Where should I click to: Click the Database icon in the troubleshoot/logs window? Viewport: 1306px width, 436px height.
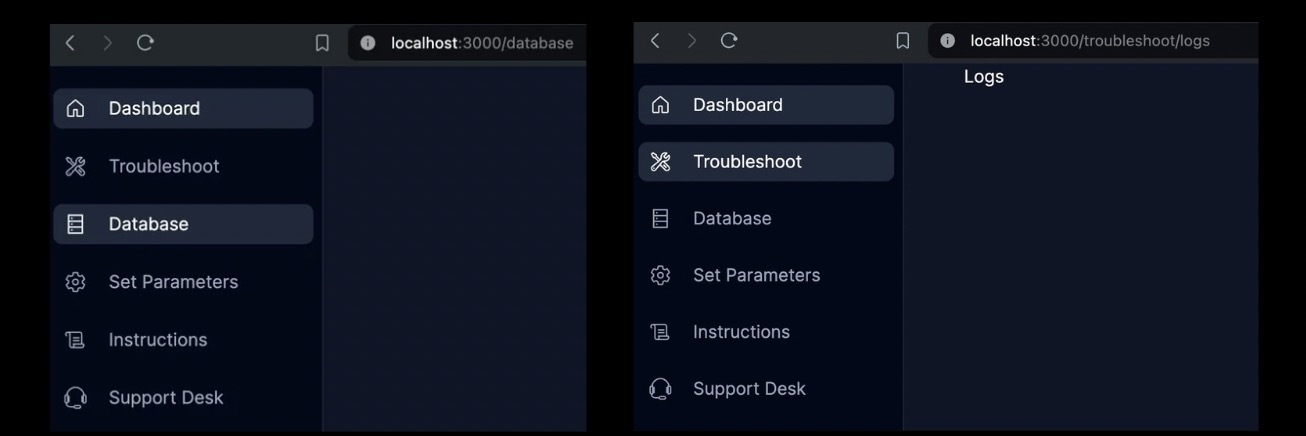pyautogui.click(x=660, y=218)
